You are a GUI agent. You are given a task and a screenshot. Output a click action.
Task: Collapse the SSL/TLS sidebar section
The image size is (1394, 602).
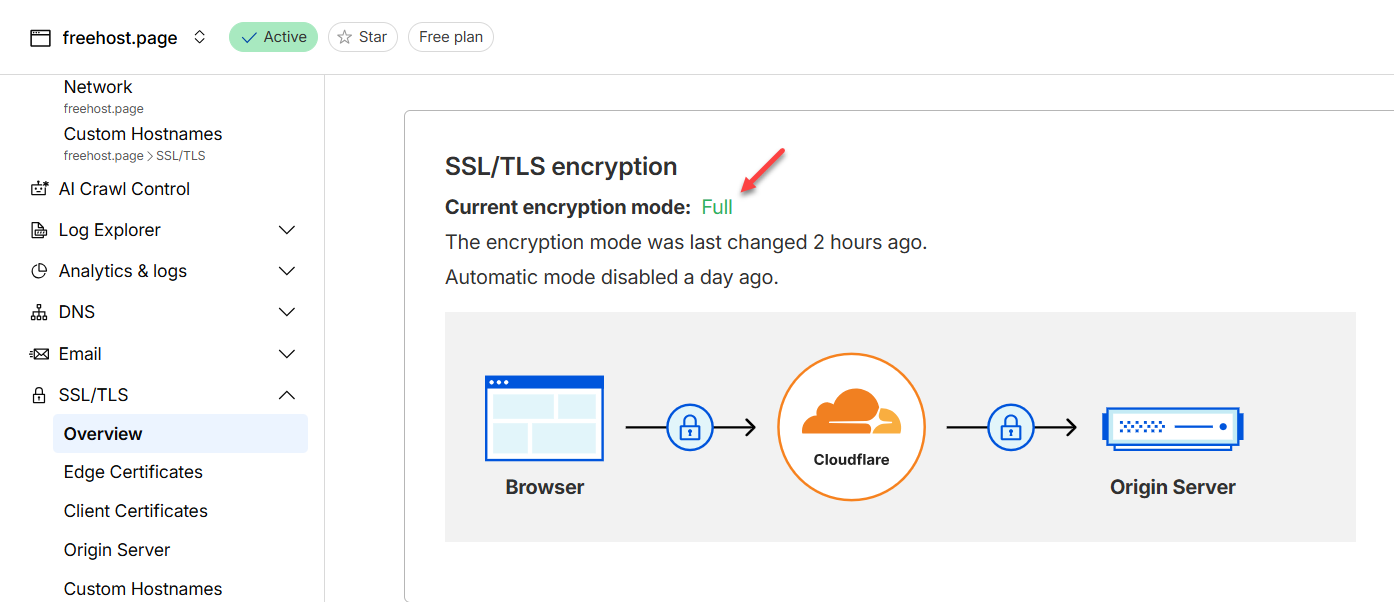point(287,395)
